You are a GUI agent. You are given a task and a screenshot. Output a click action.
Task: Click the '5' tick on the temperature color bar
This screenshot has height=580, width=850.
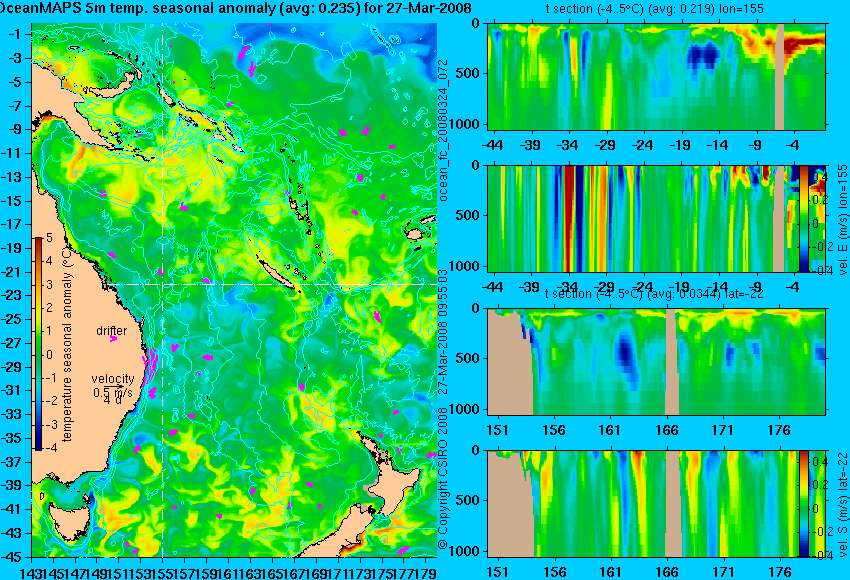click(49, 237)
